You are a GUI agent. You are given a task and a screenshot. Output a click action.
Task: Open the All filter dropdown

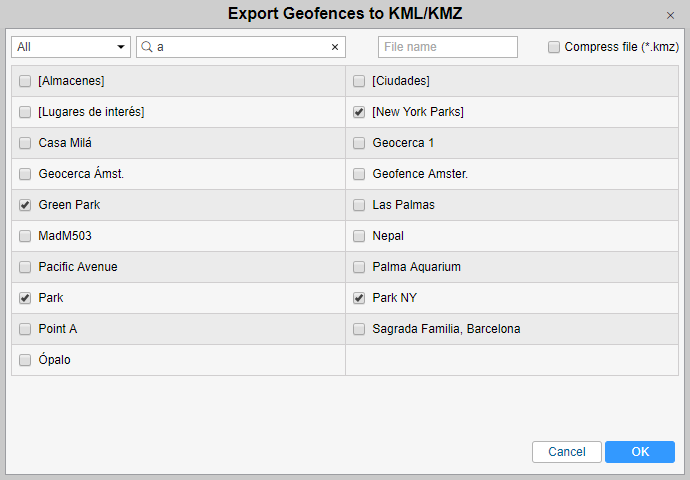click(71, 47)
